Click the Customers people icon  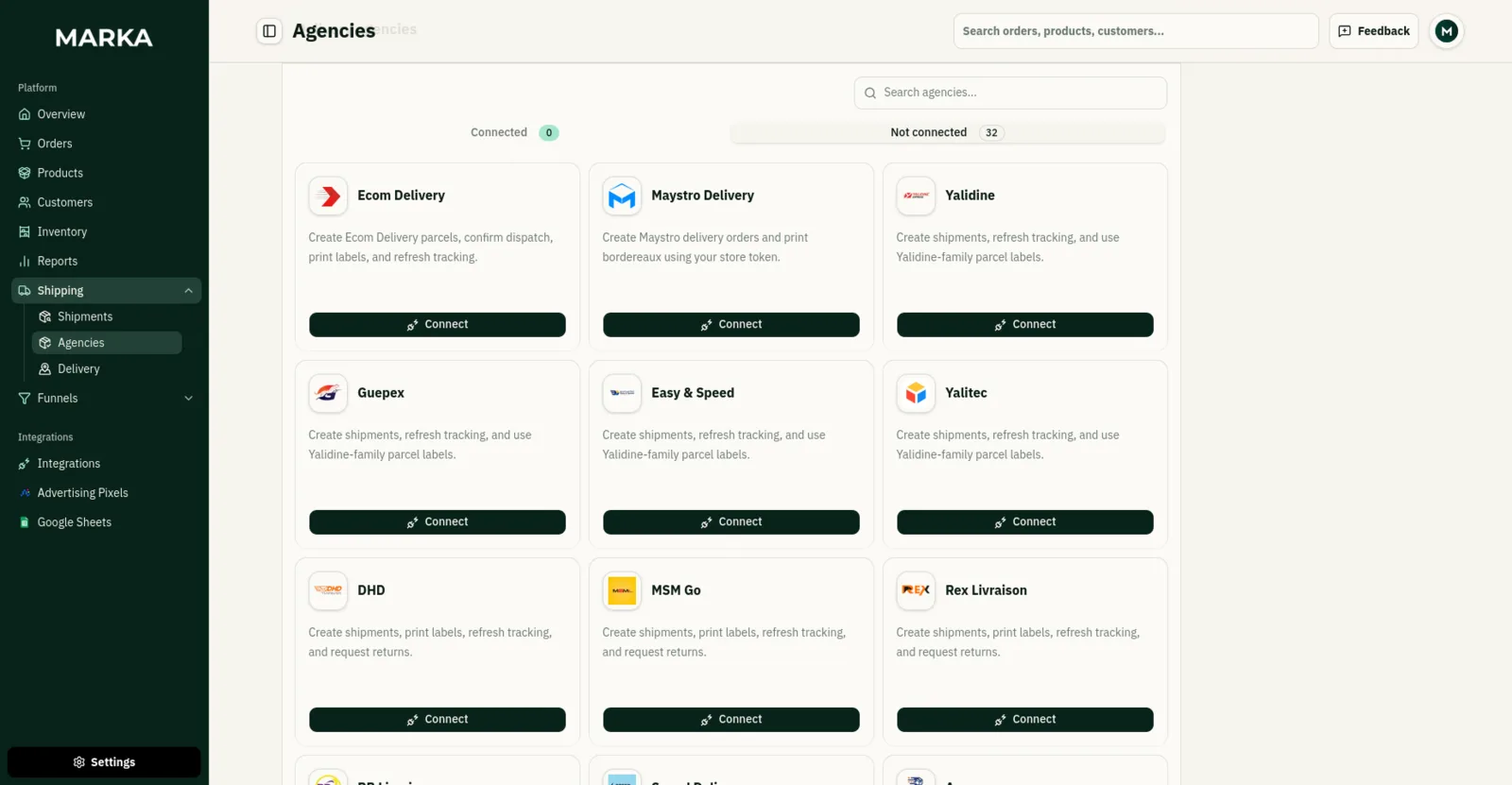(x=25, y=202)
